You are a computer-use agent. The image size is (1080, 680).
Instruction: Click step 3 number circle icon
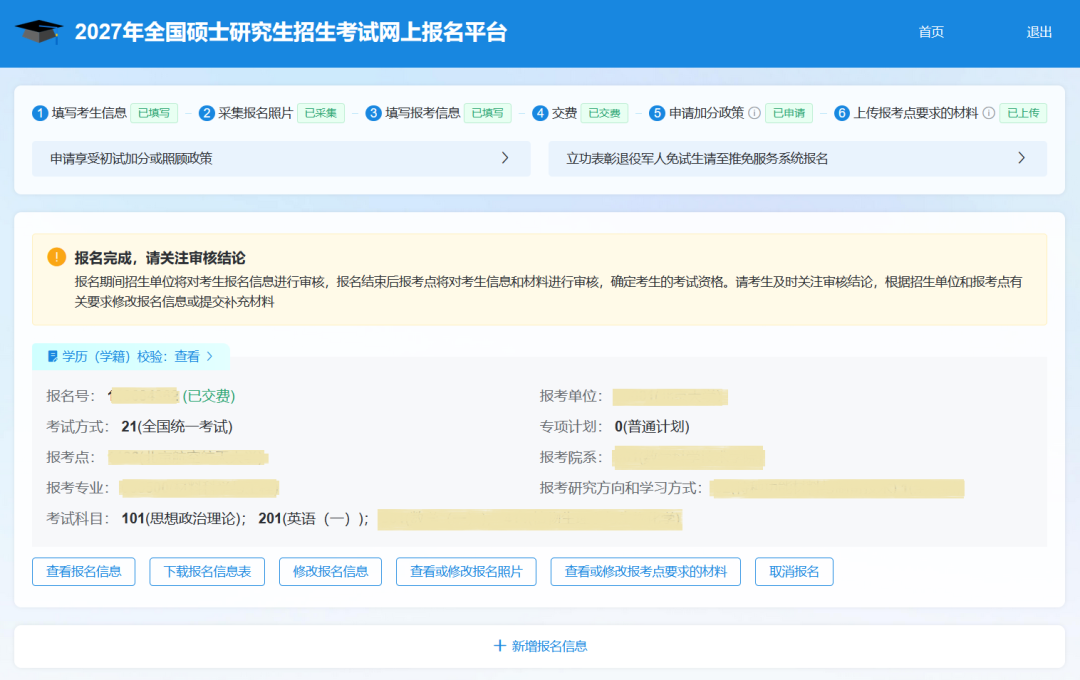(373, 113)
